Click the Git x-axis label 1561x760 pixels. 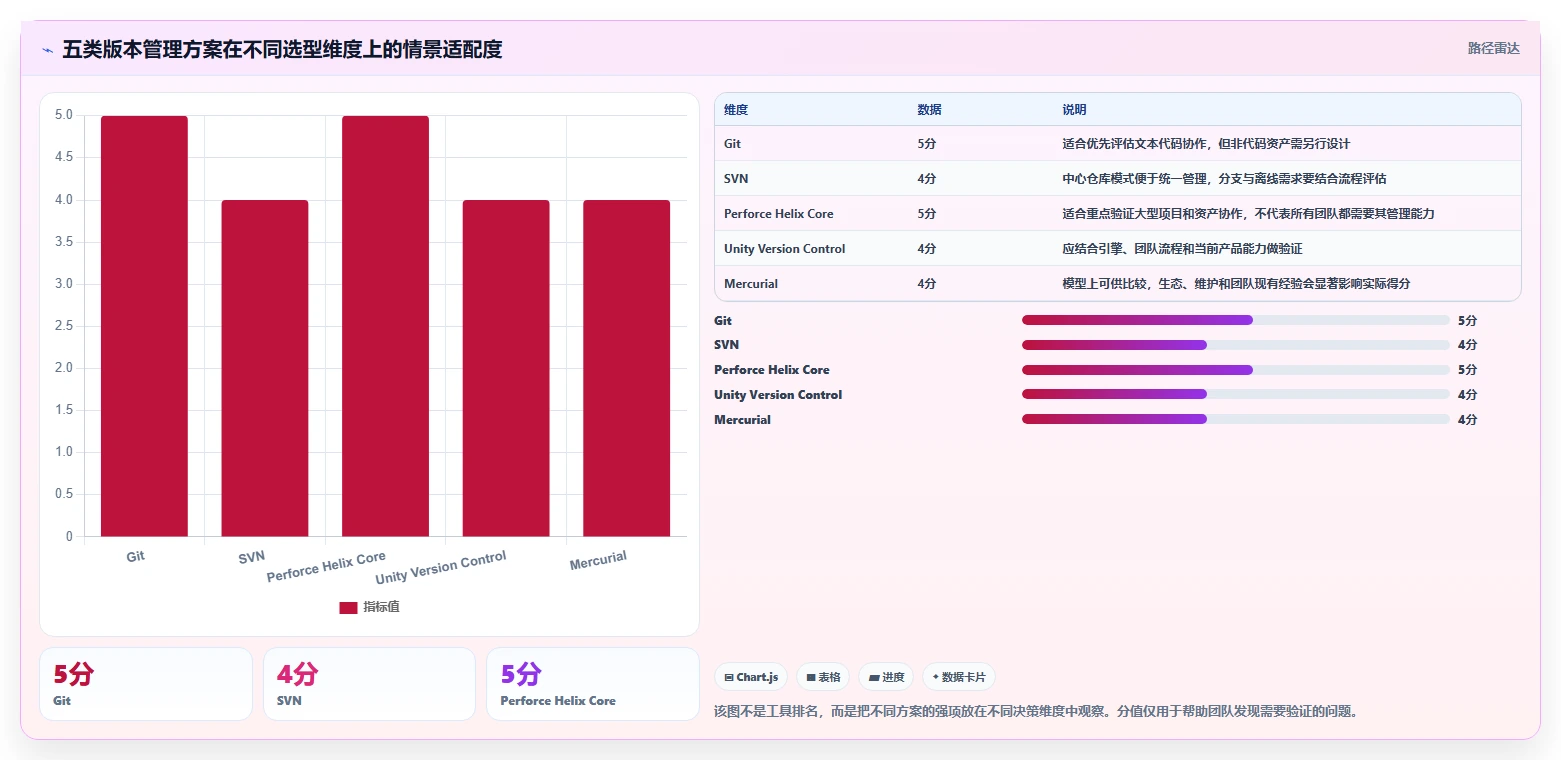[x=136, y=556]
